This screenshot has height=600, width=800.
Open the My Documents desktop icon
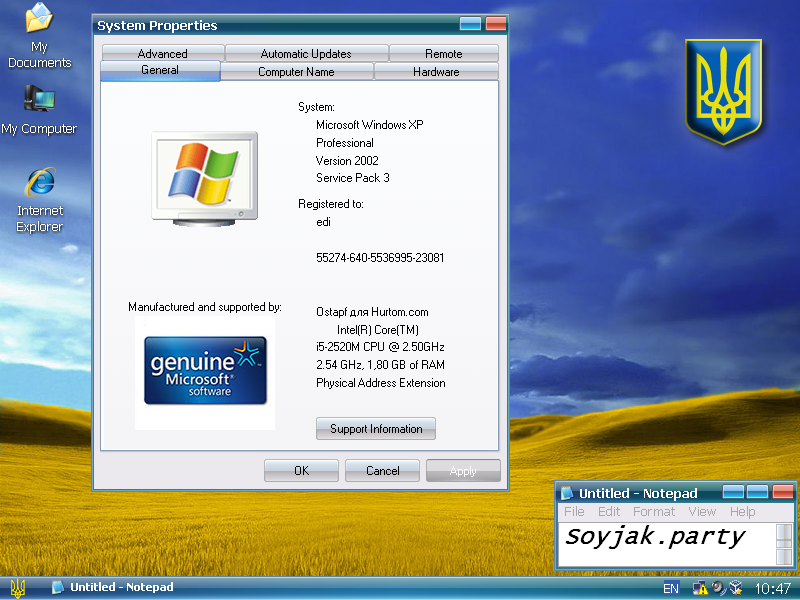tap(39, 36)
